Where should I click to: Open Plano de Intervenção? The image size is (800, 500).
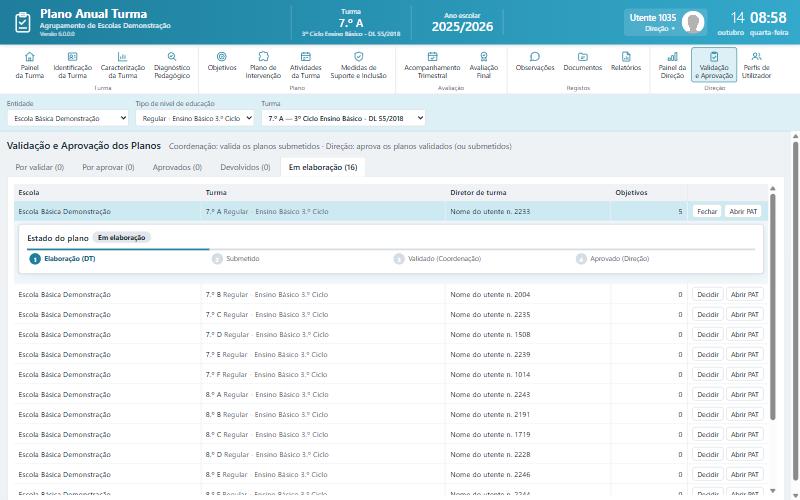(x=263, y=65)
